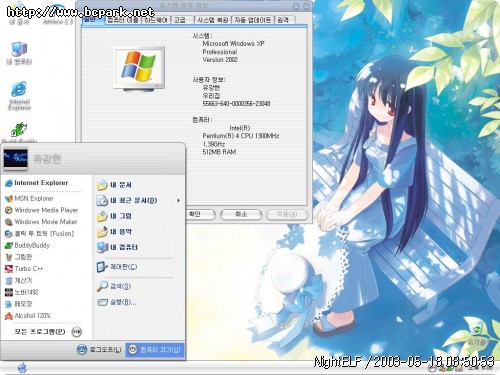The image size is (500, 375).
Task: Click 로그오프 (Log Off) button
Action: [x=99, y=350]
